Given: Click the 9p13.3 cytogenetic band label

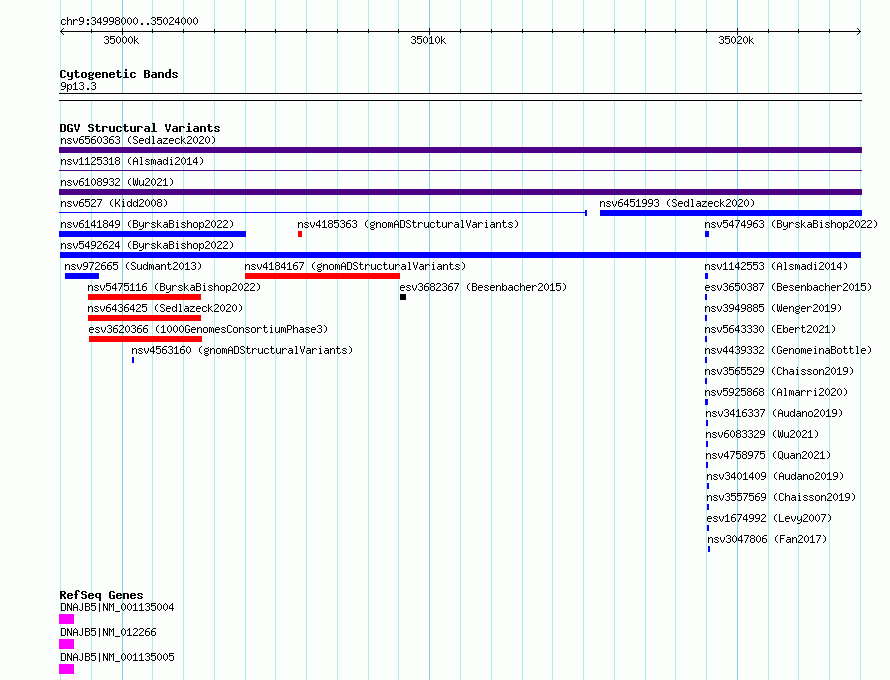Looking at the screenshot, I should [78, 86].
